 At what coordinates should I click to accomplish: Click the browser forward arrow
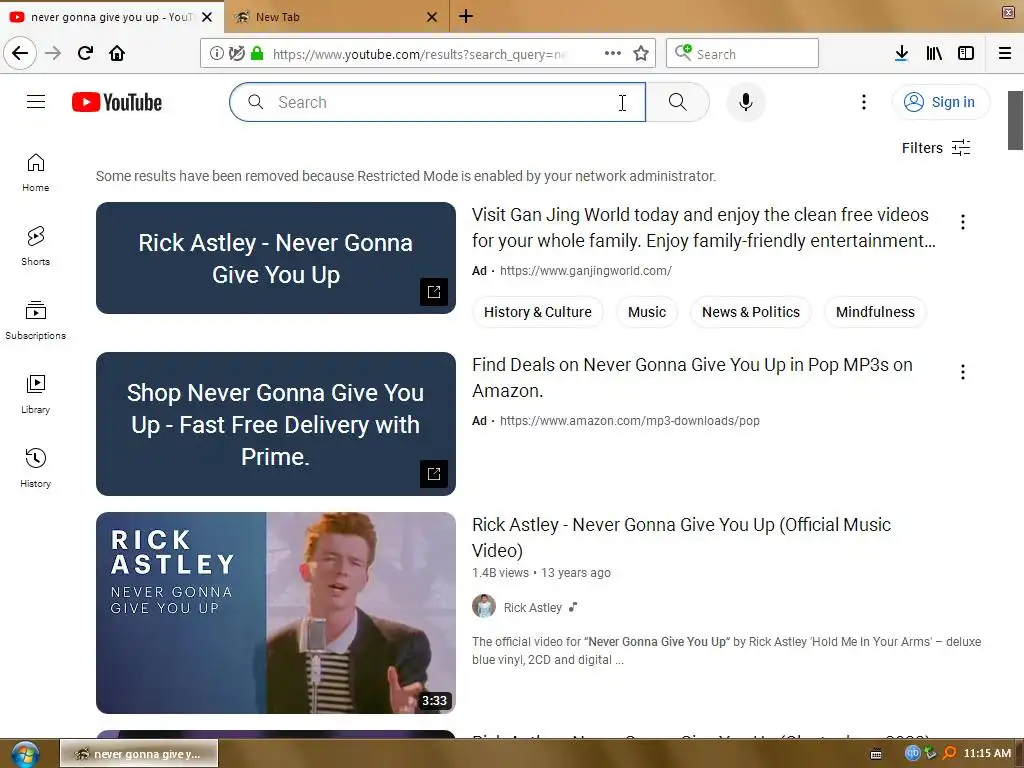tap(53, 53)
